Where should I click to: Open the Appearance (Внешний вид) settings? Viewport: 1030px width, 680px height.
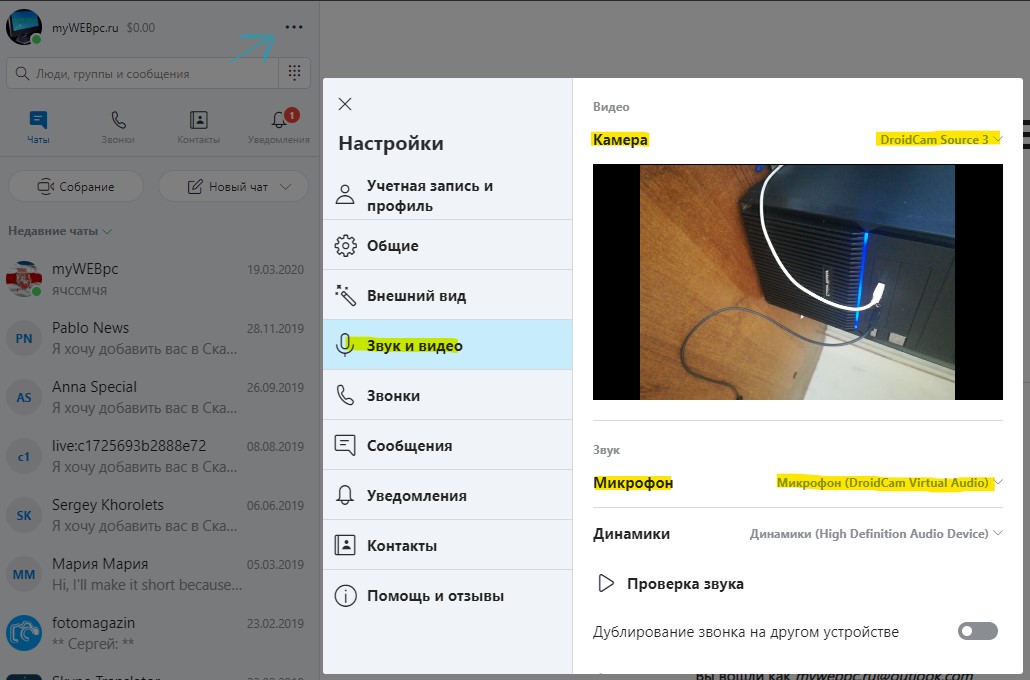pyautogui.click(x=416, y=296)
